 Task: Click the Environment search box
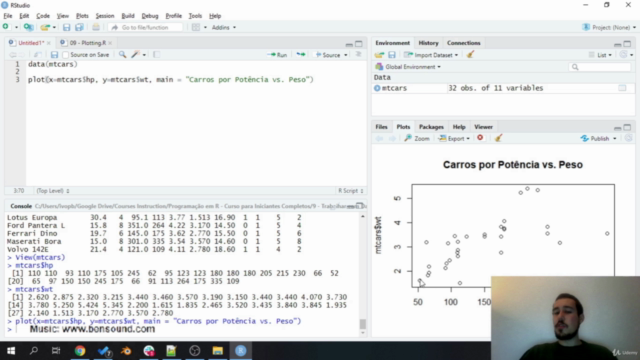600,67
